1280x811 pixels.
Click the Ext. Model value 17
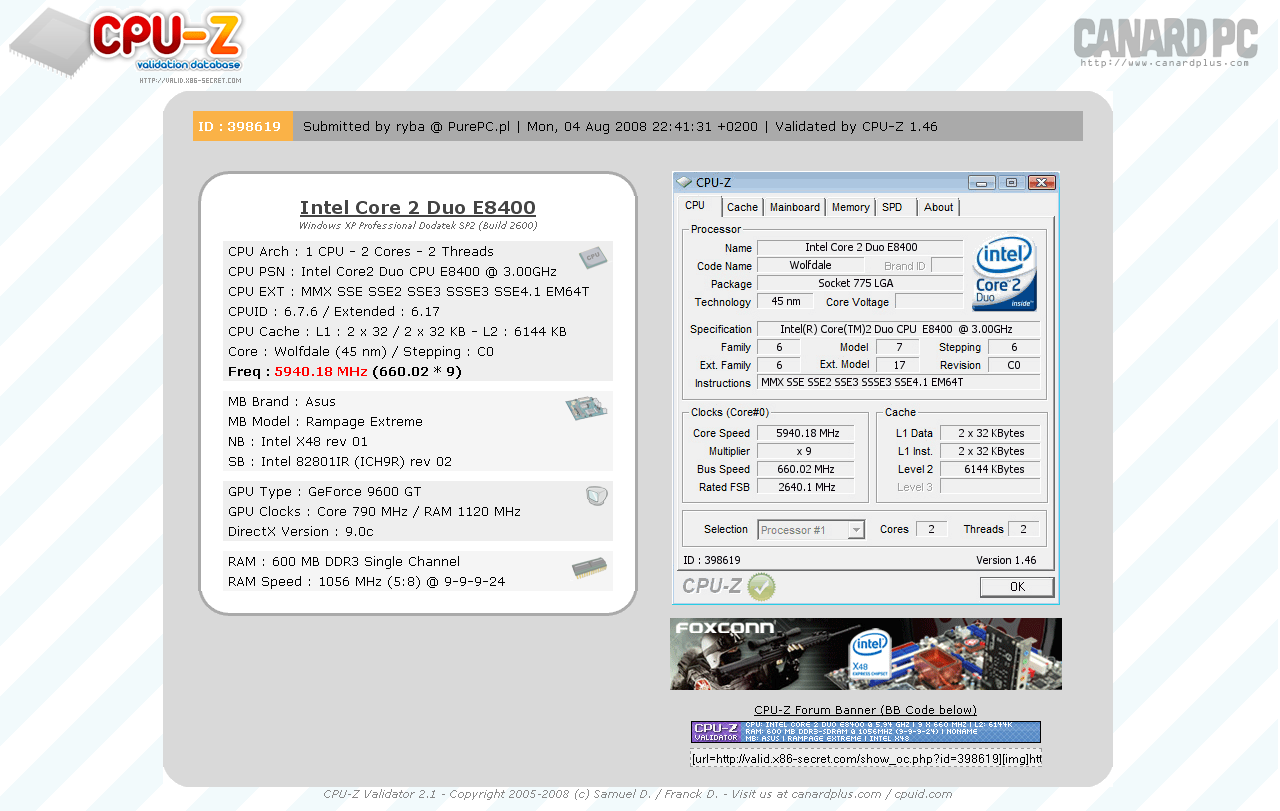pyautogui.click(x=900, y=365)
